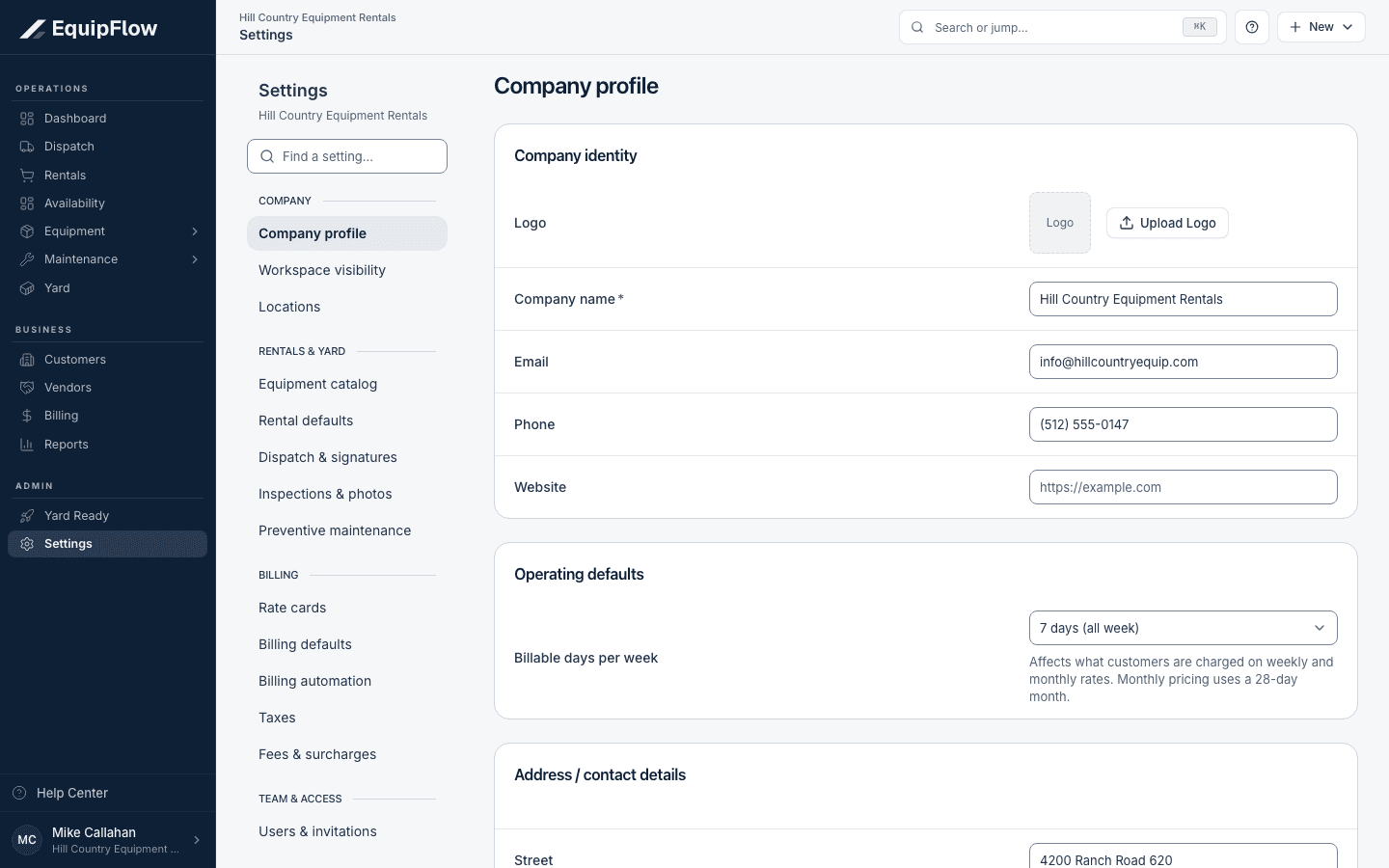The height and width of the screenshot is (868, 1389).
Task: Click the Yard Ready rocket icon
Action: 27,516
